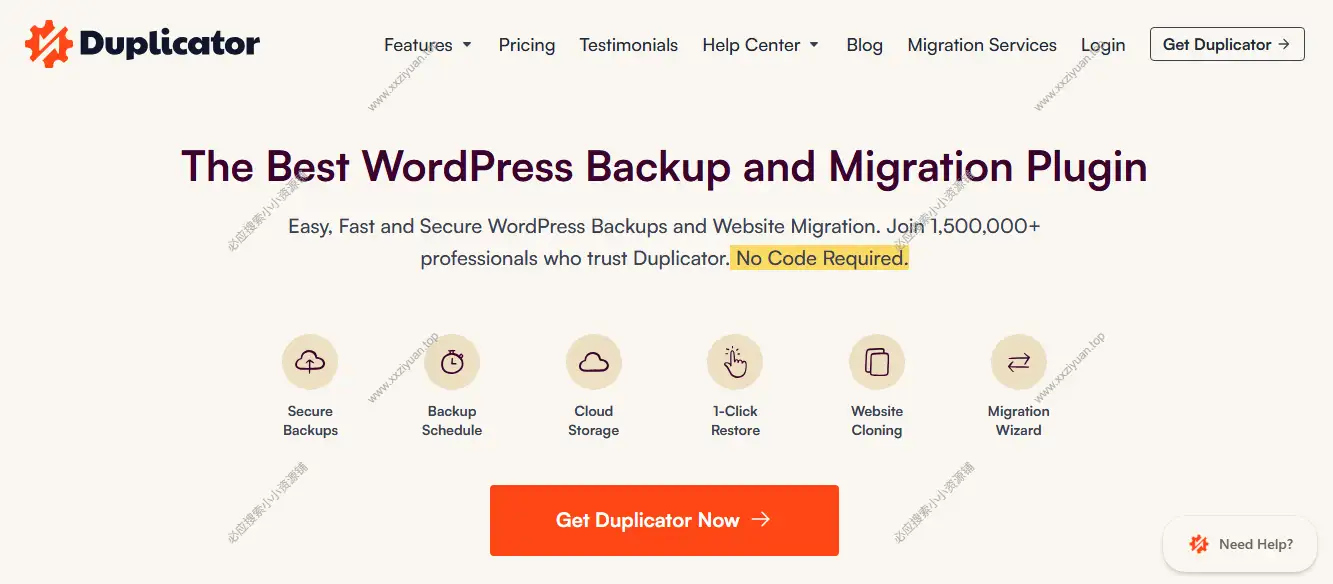Open Migration Services from the navbar
Viewport: 1333px width, 584px height.
(981, 45)
